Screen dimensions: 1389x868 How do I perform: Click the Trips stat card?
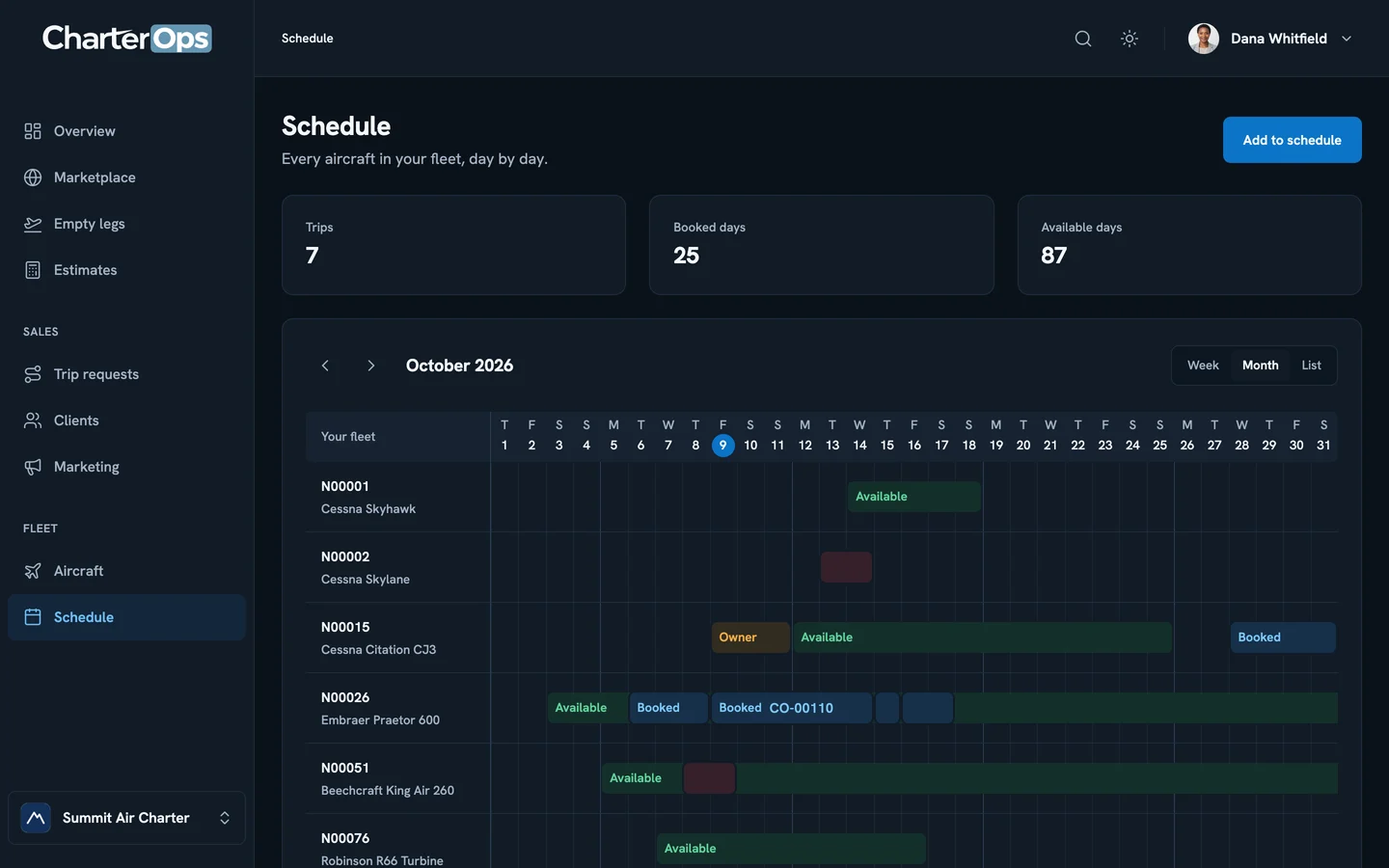pos(453,245)
